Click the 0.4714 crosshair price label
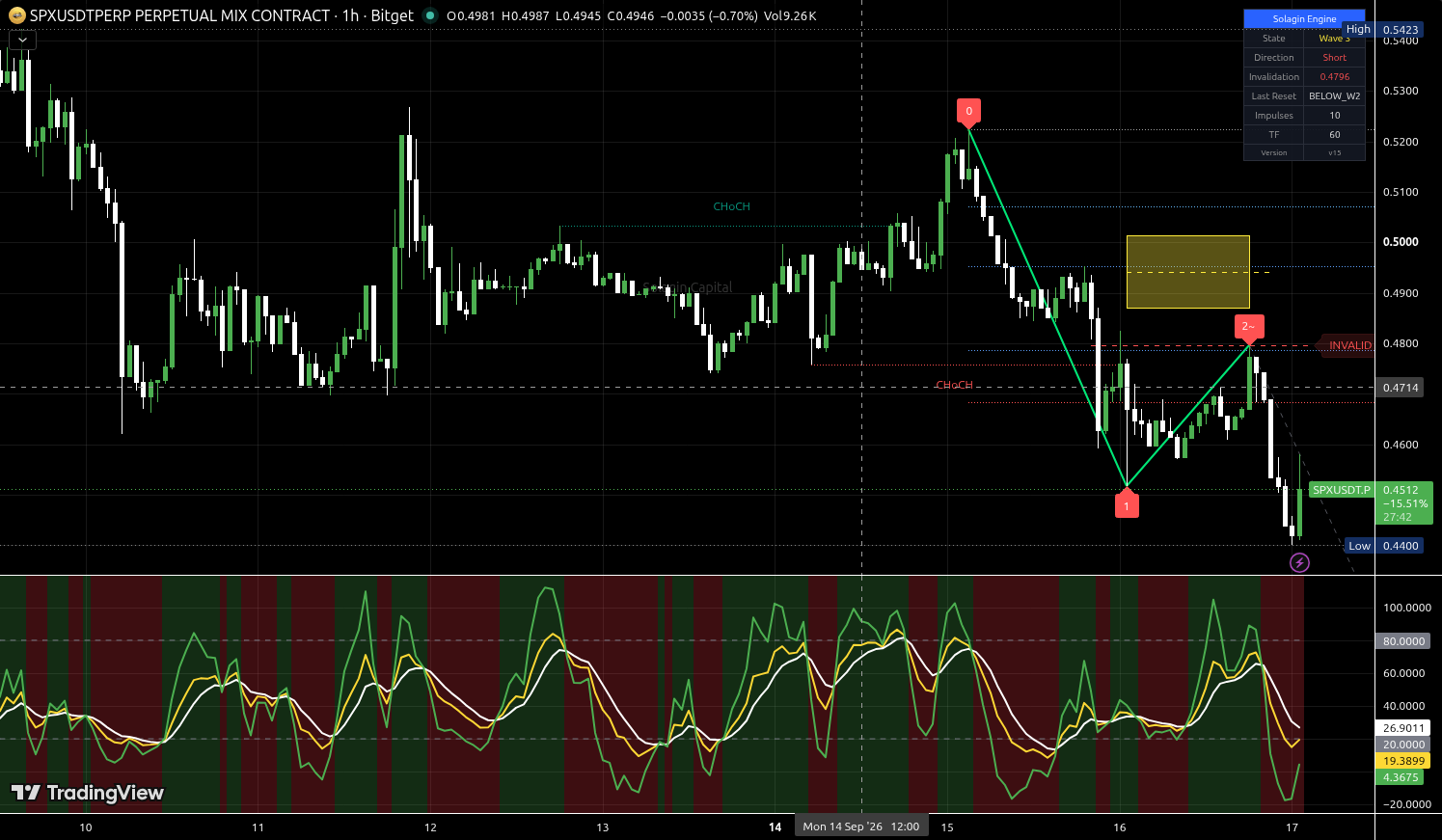The image size is (1442, 840). coord(1401,388)
